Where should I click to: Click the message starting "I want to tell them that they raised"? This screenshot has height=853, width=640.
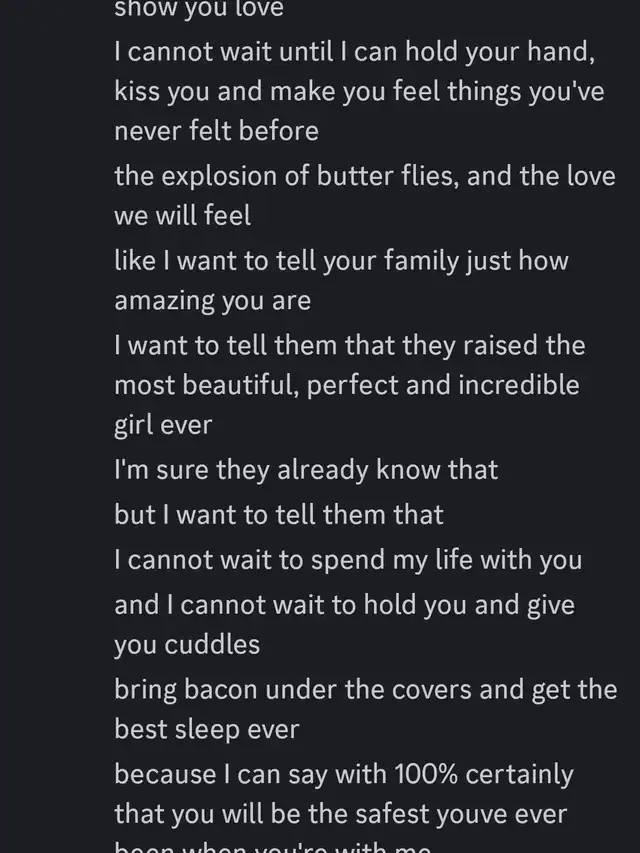349,345
